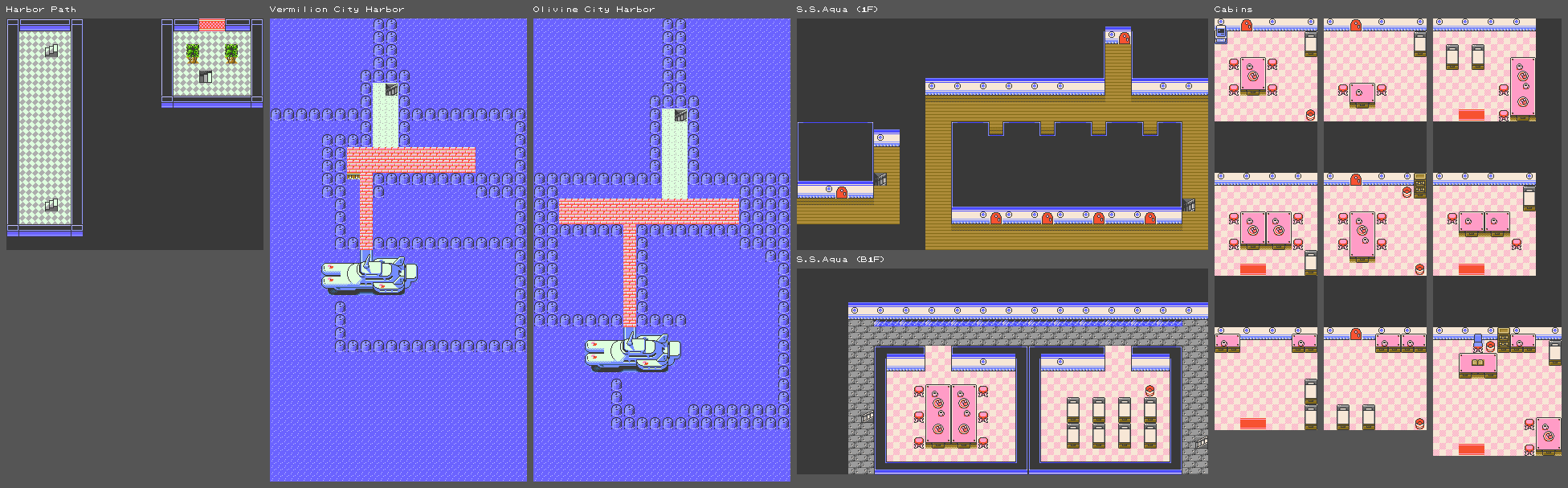Viewport: 1568px width, 488px height.
Task: Click the "Cabins" label
Action: pyautogui.click(x=1233, y=10)
